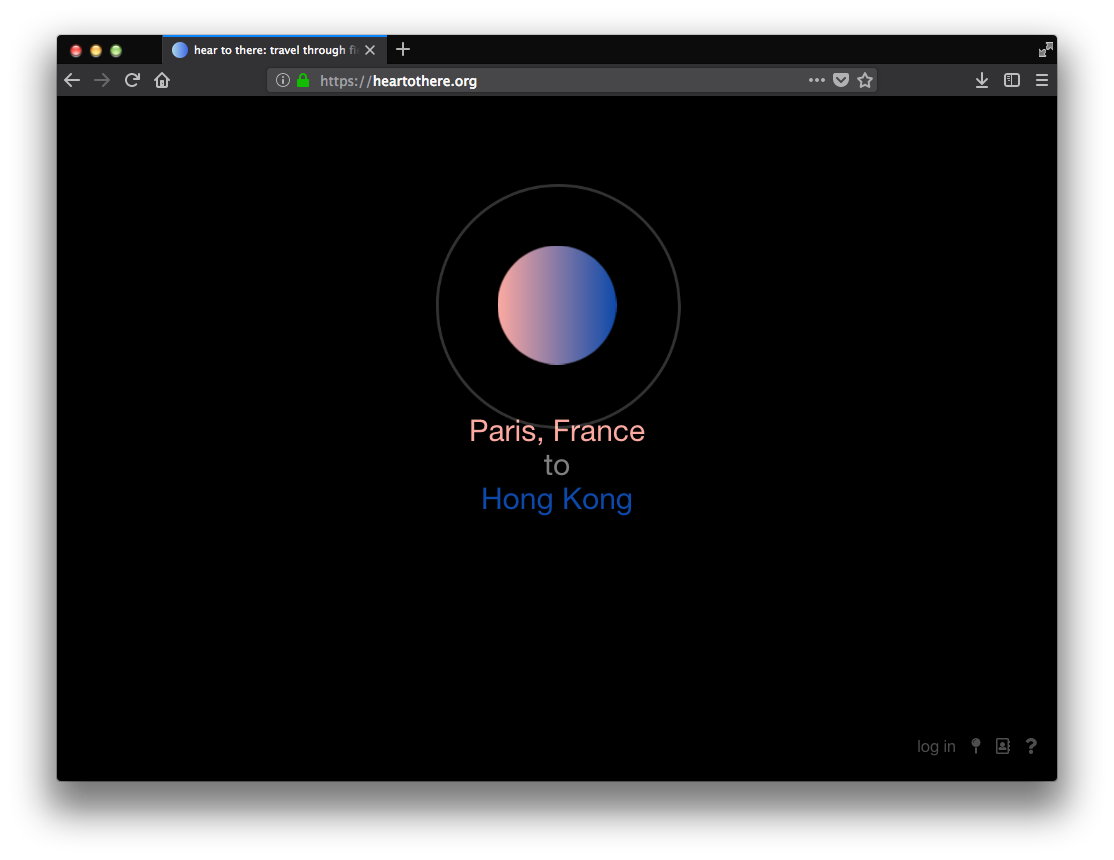
Task: Reload the current page
Action: click(132, 80)
